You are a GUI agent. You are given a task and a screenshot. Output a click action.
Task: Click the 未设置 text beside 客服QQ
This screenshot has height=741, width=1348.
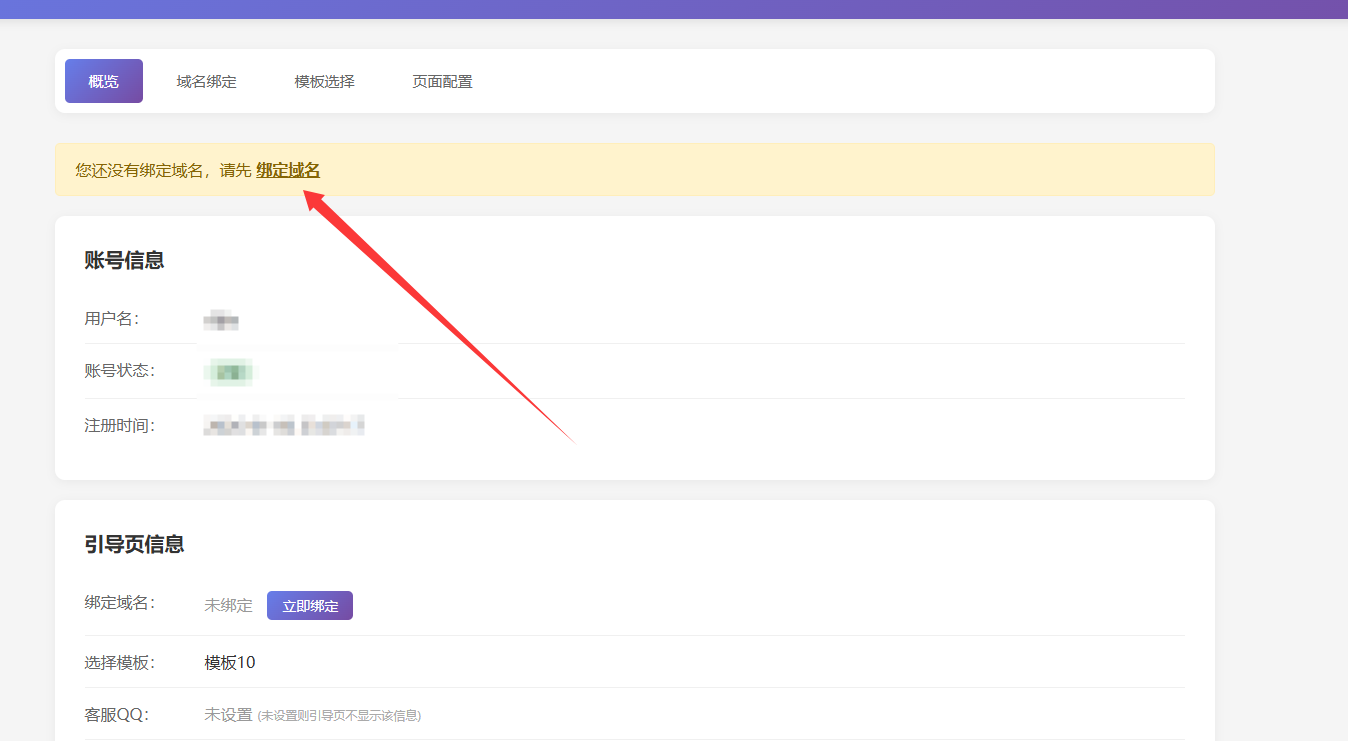coord(228,715)
